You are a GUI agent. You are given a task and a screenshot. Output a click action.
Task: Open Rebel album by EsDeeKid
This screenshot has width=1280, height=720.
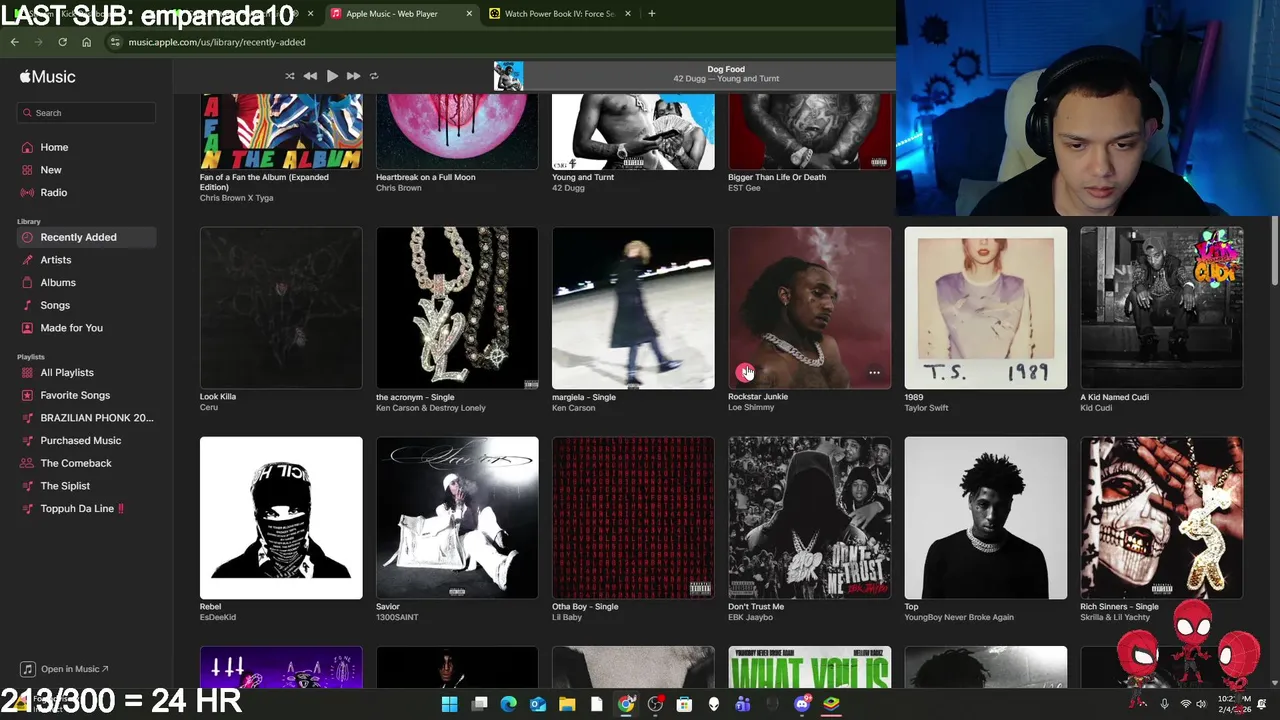tap(281, 518)
